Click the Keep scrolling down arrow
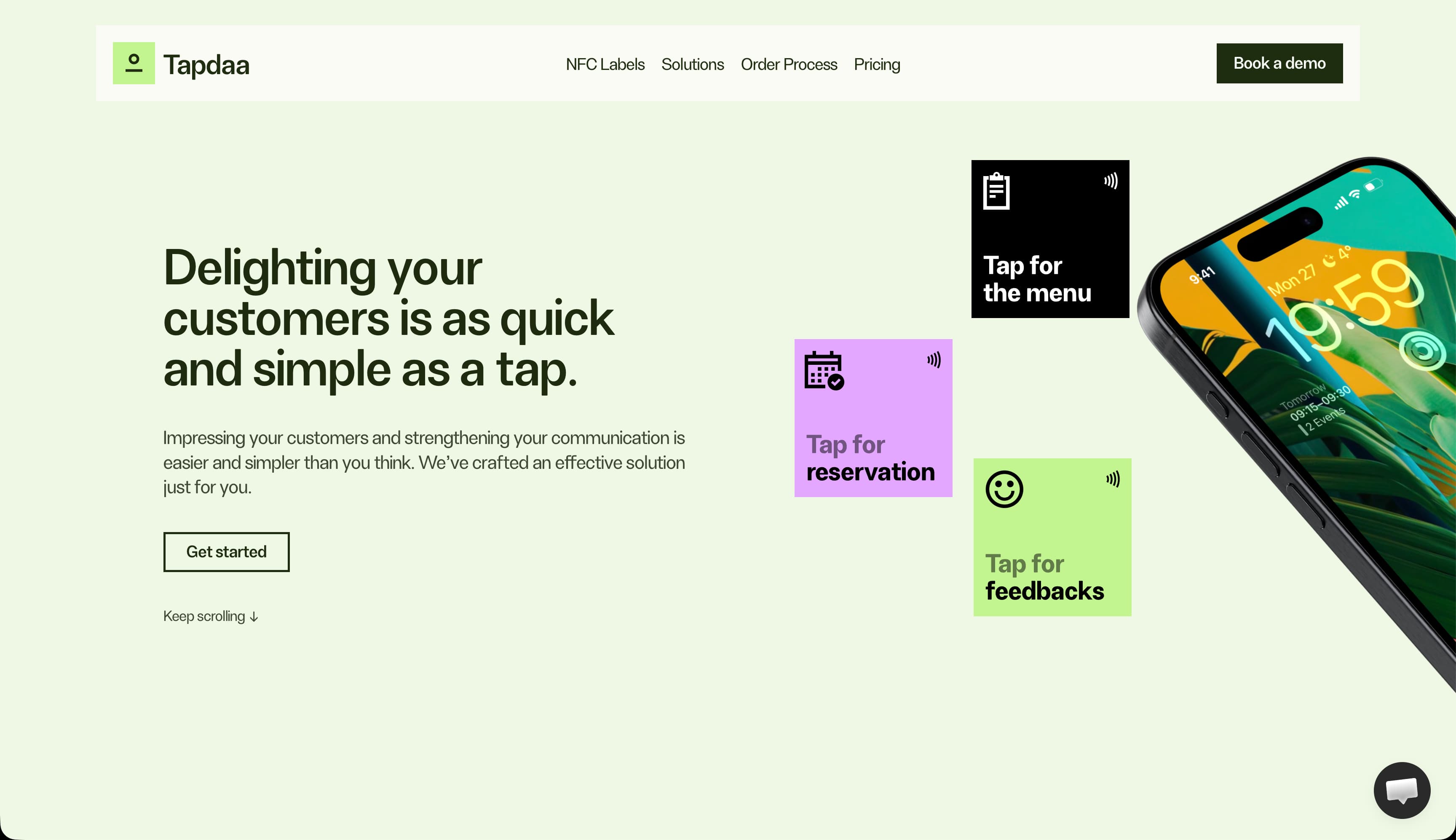The height and width of the screenshot is (840, 1456). (x=254, y=617)
